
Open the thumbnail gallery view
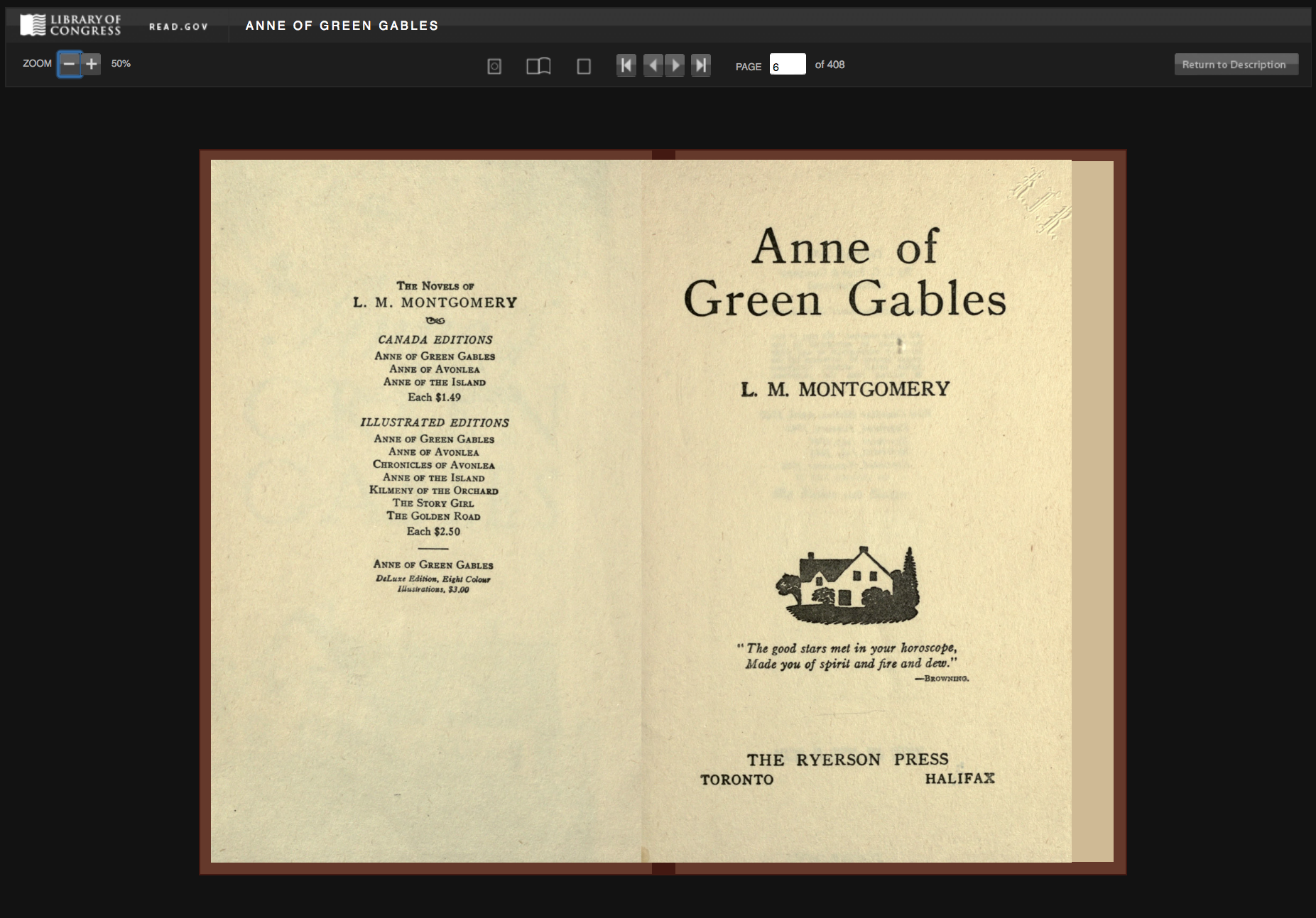(x=494, y=65)
